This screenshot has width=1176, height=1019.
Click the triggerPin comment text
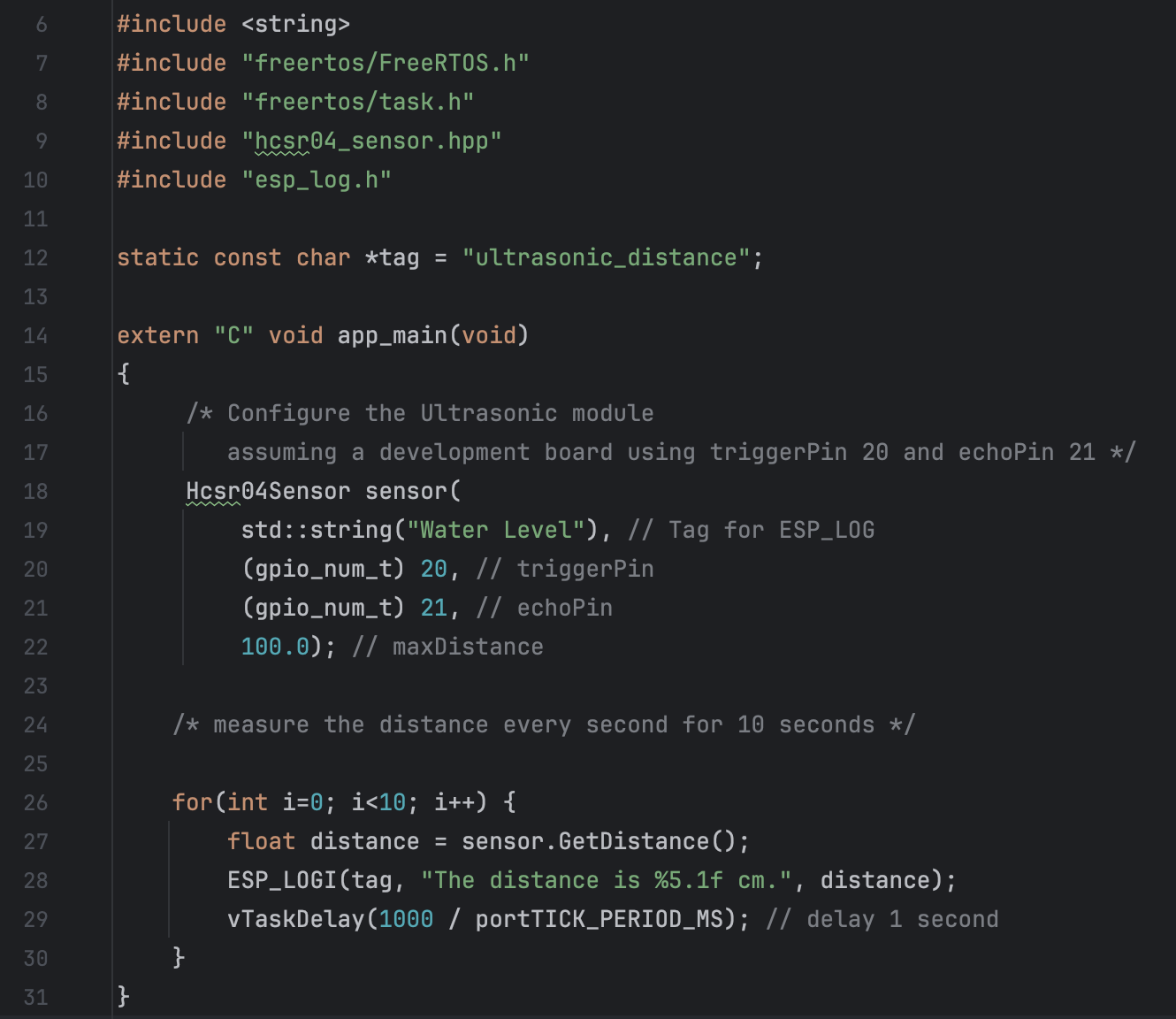pyautogui.click(x=584, y=570)
